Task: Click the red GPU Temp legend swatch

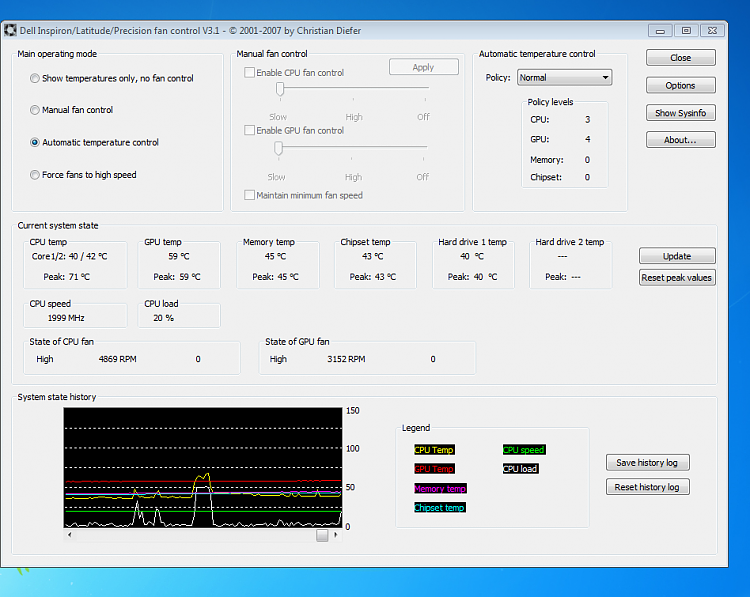Action: 434,469
